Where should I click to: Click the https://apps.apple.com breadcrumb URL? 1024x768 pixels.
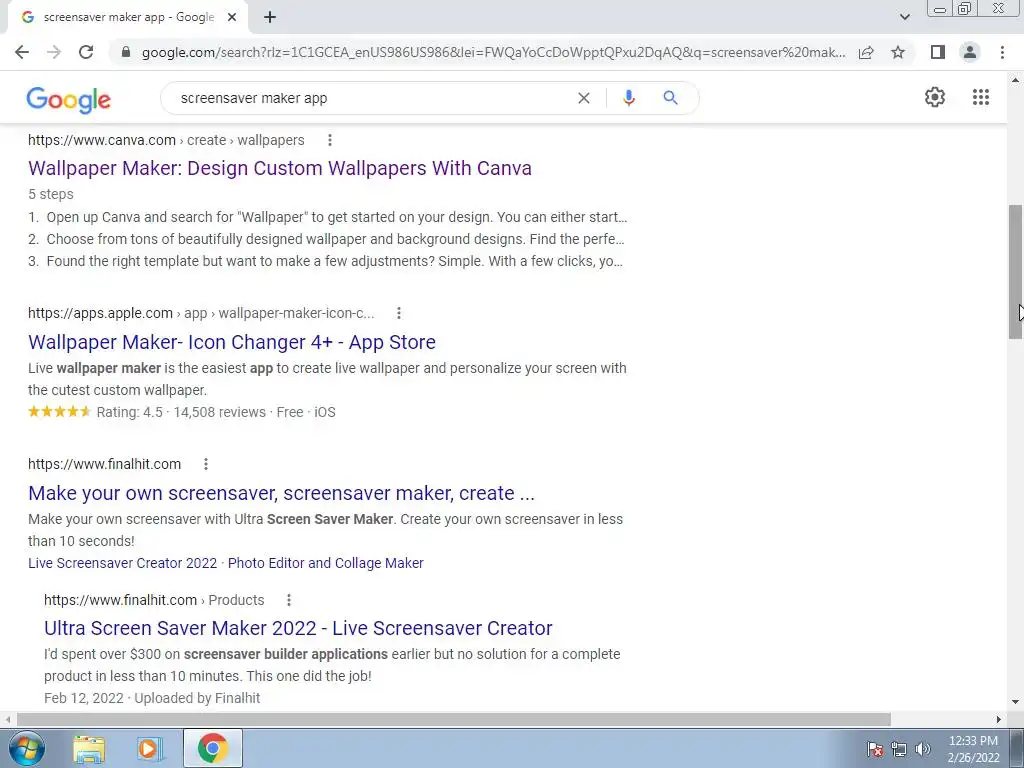tap(101, 313)
